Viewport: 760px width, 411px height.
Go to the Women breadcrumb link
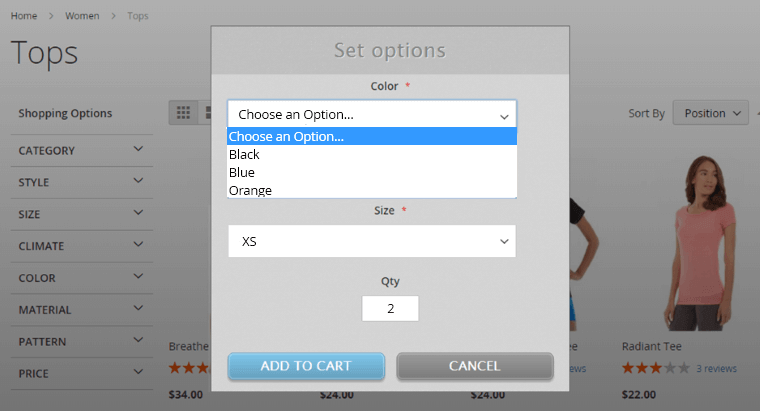point(82,16)
